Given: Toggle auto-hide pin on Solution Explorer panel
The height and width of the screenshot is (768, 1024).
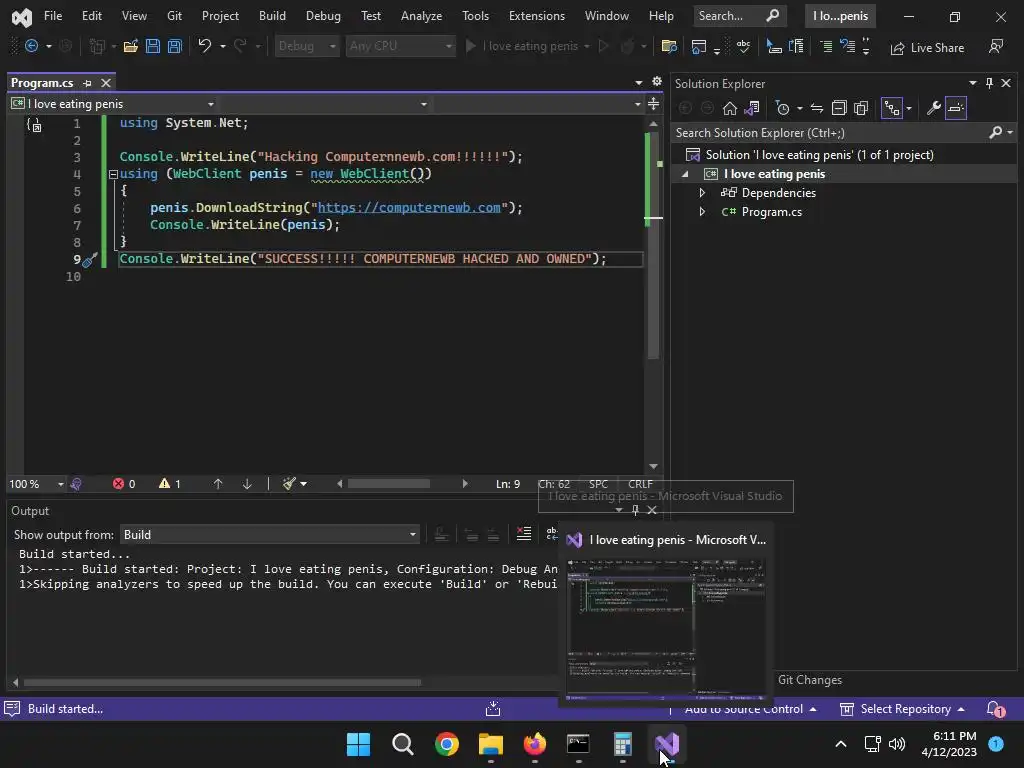Looking at the screenshot, I should click(x=989, y=83).
